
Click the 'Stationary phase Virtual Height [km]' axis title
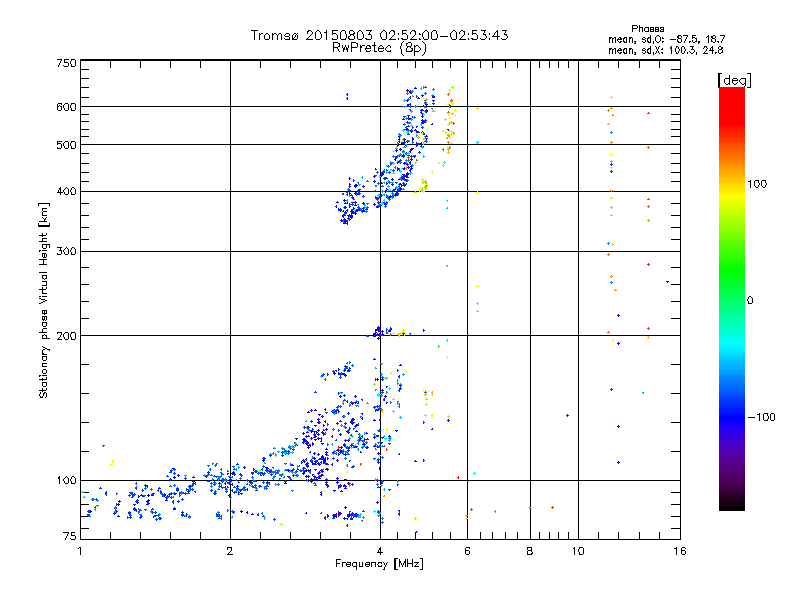[43, 301]
